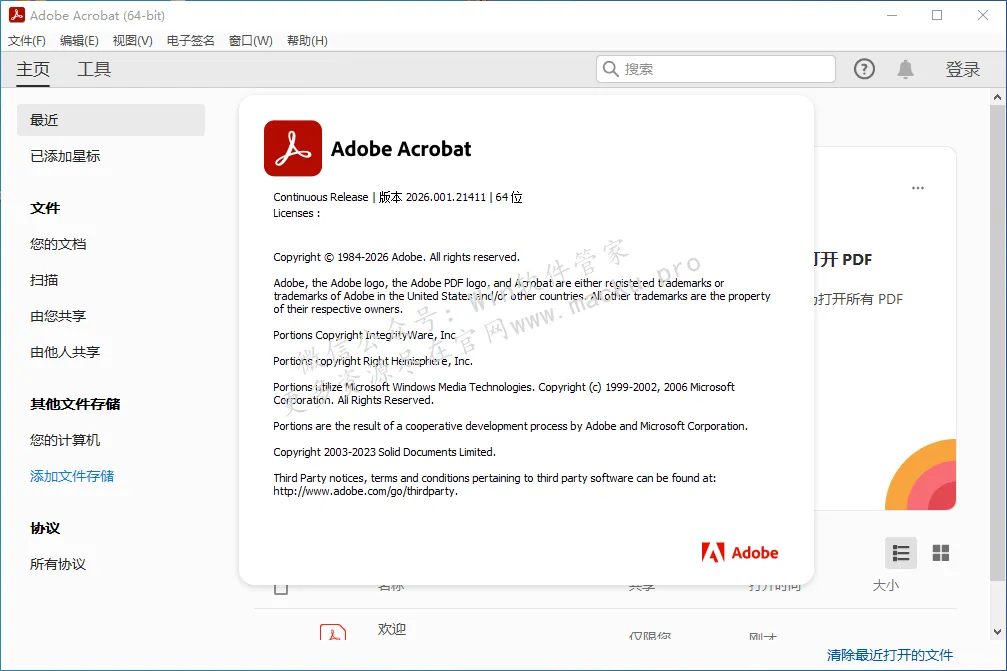Image resolution: width=1007 pixels, height=671 pixels.
Task: Open the 电子签名 menu
Action: [x=190, y=40]
